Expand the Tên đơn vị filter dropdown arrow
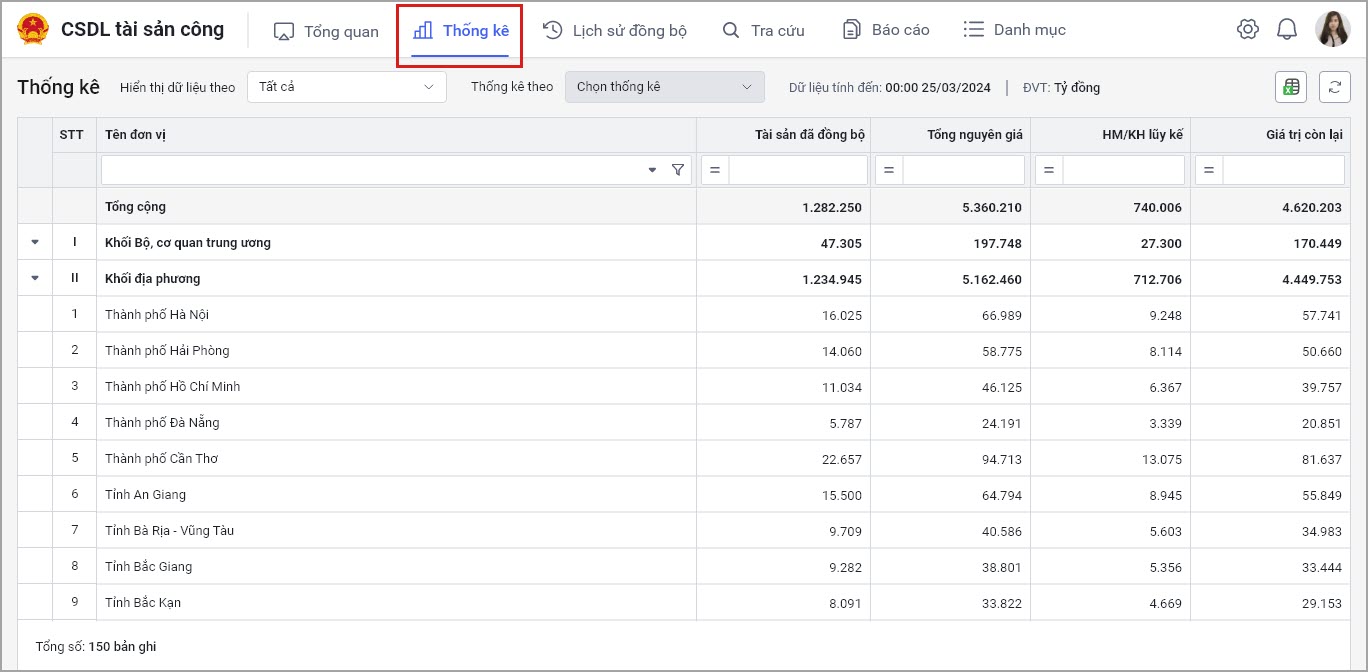This screenshot has height=672, width=1368. 652,170
